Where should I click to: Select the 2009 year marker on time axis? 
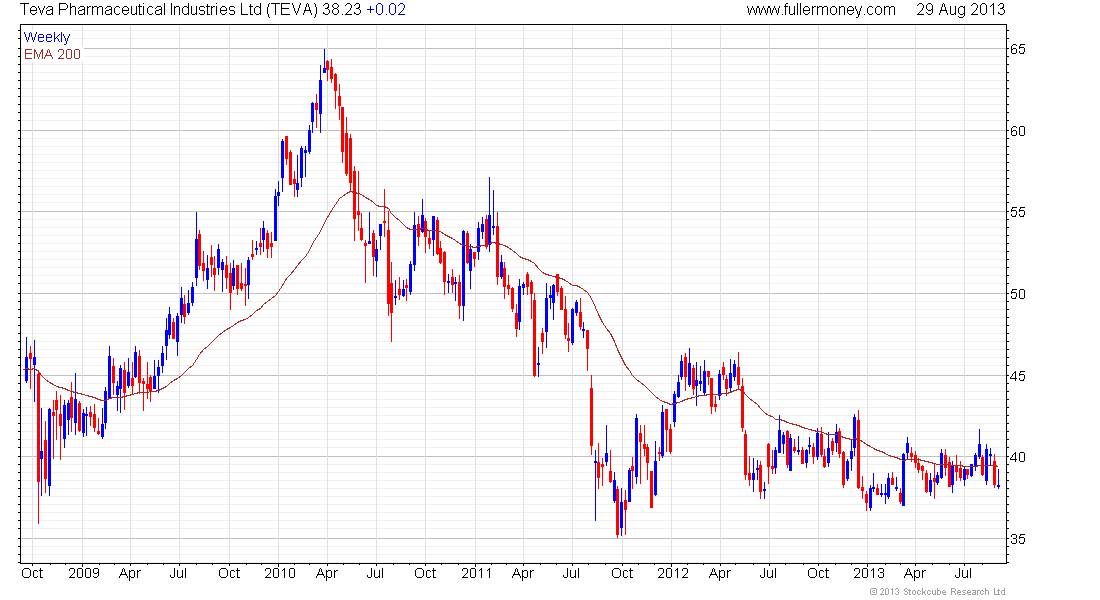[83, 573]
